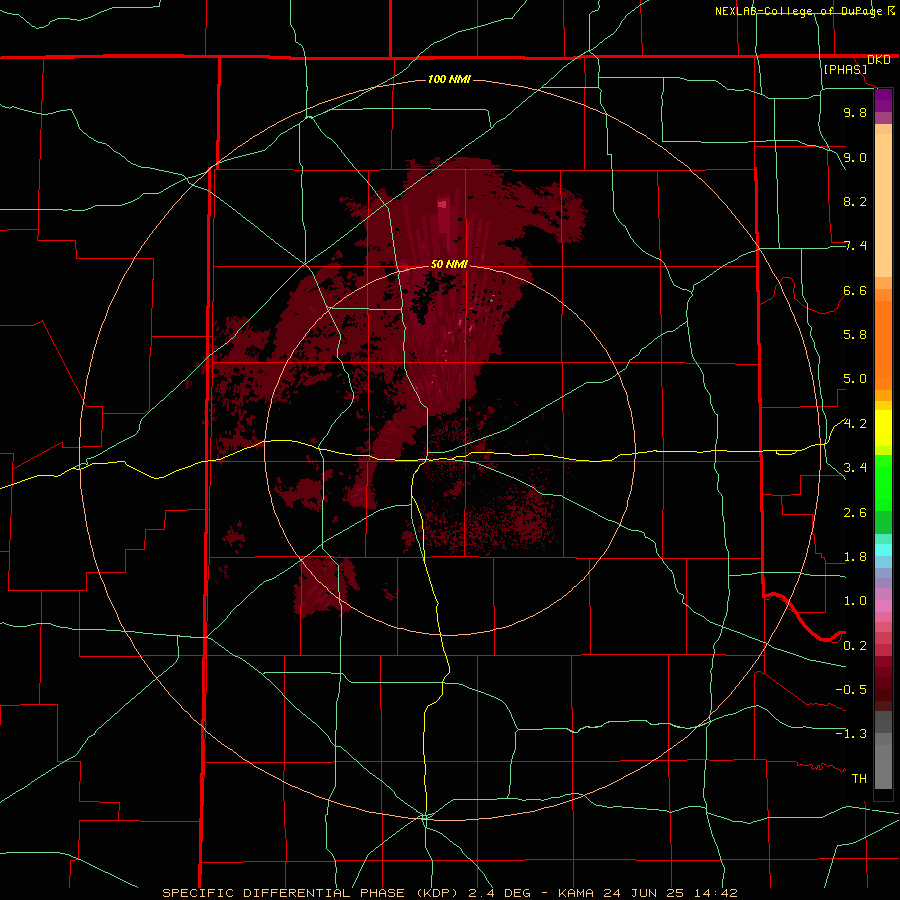Click the 9.0 value on the color scale
The height and width of the screenshot is (900, 900).
coord(855,157)
